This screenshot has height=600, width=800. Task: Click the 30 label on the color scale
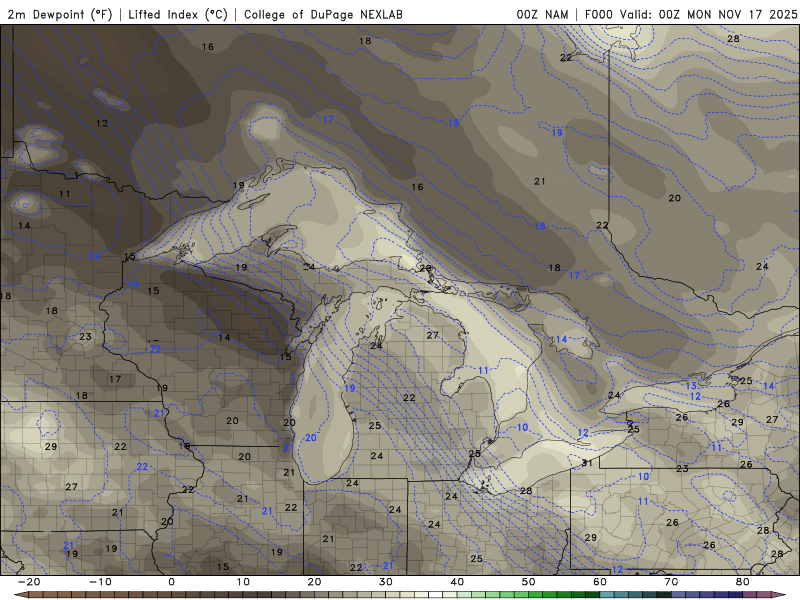pos(386,582)
